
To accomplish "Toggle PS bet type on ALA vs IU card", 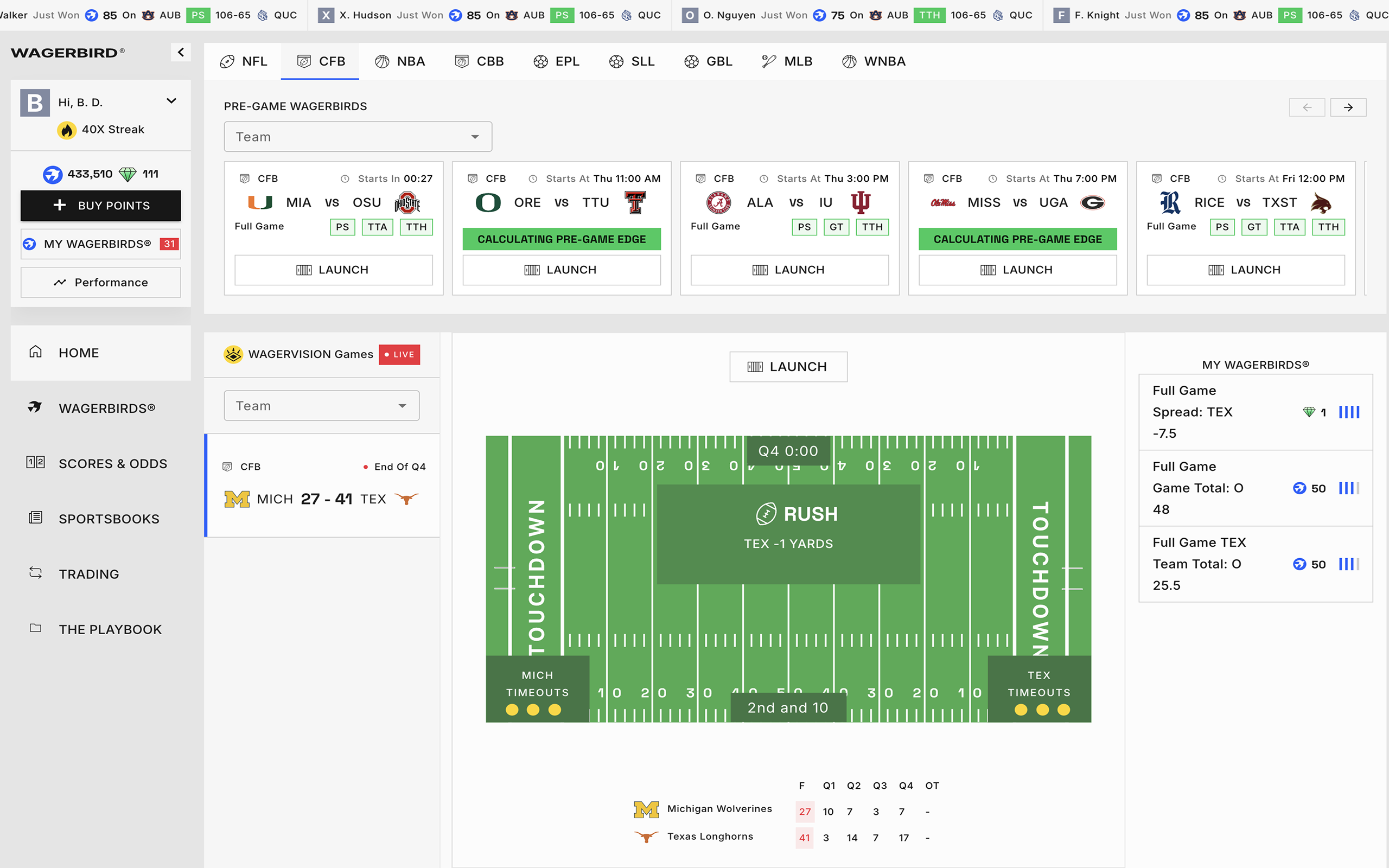I will 805,227.
